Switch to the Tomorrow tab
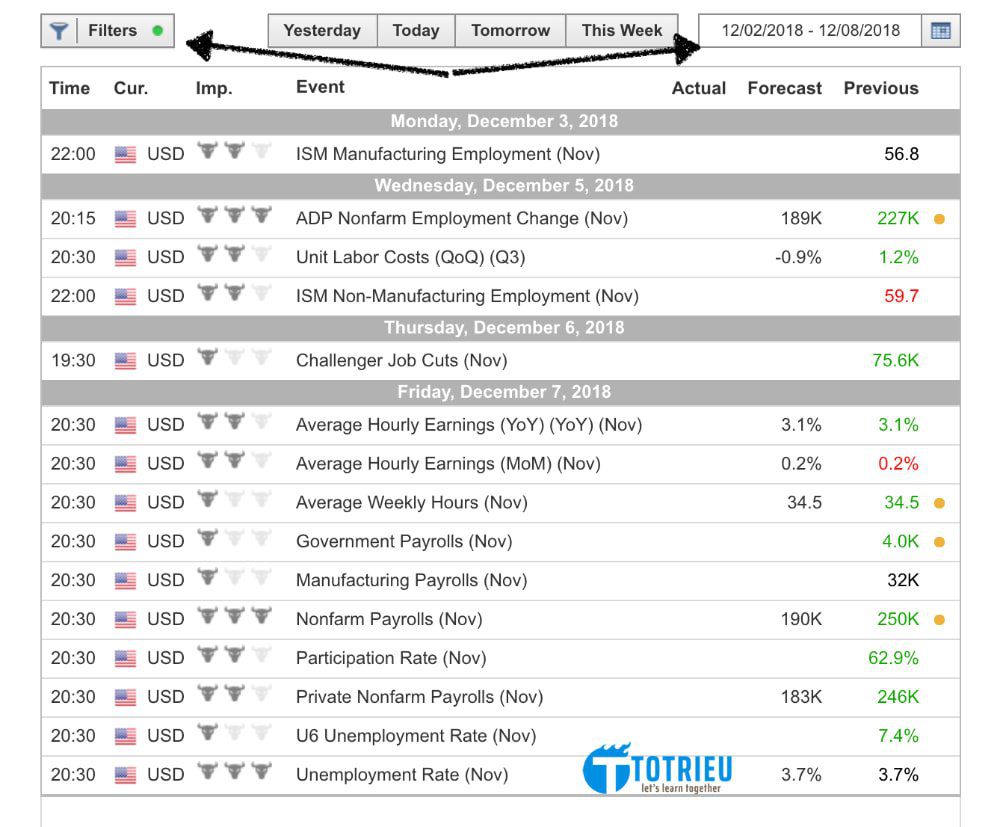Image resolution: width=1000 pixels, height=827 pixels. 510,30
